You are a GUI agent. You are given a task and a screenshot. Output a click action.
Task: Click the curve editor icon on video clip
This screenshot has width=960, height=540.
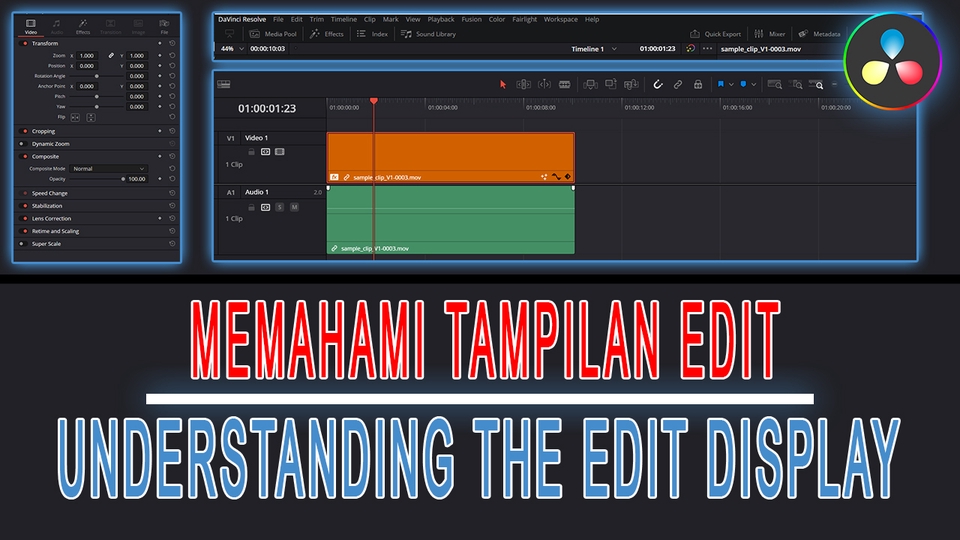556,176
